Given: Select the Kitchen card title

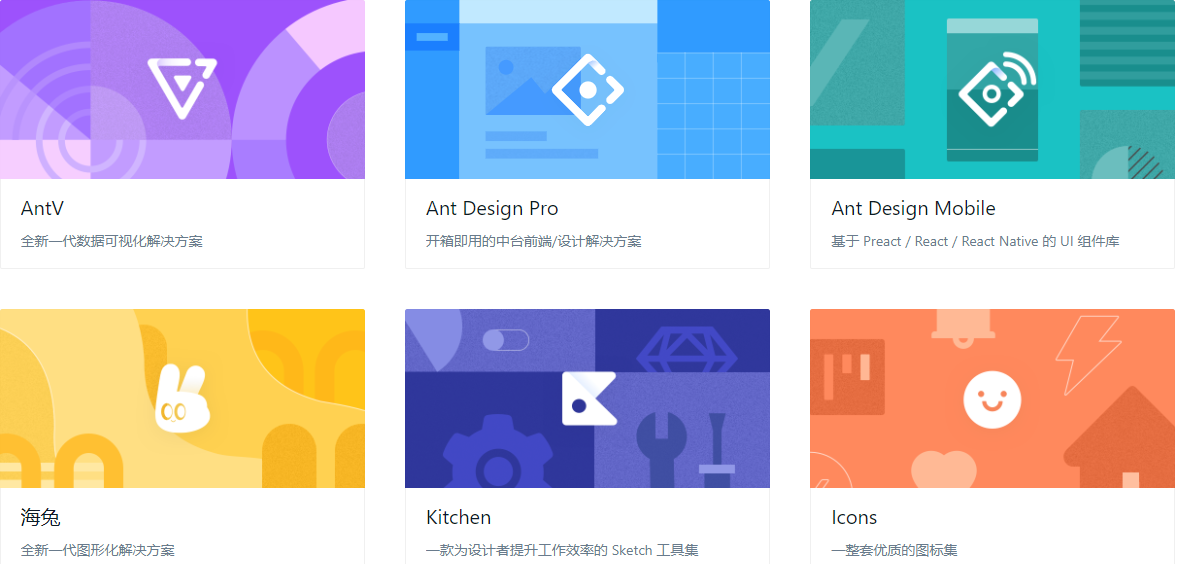Looking at the screenshot, I should coord(458,517).
